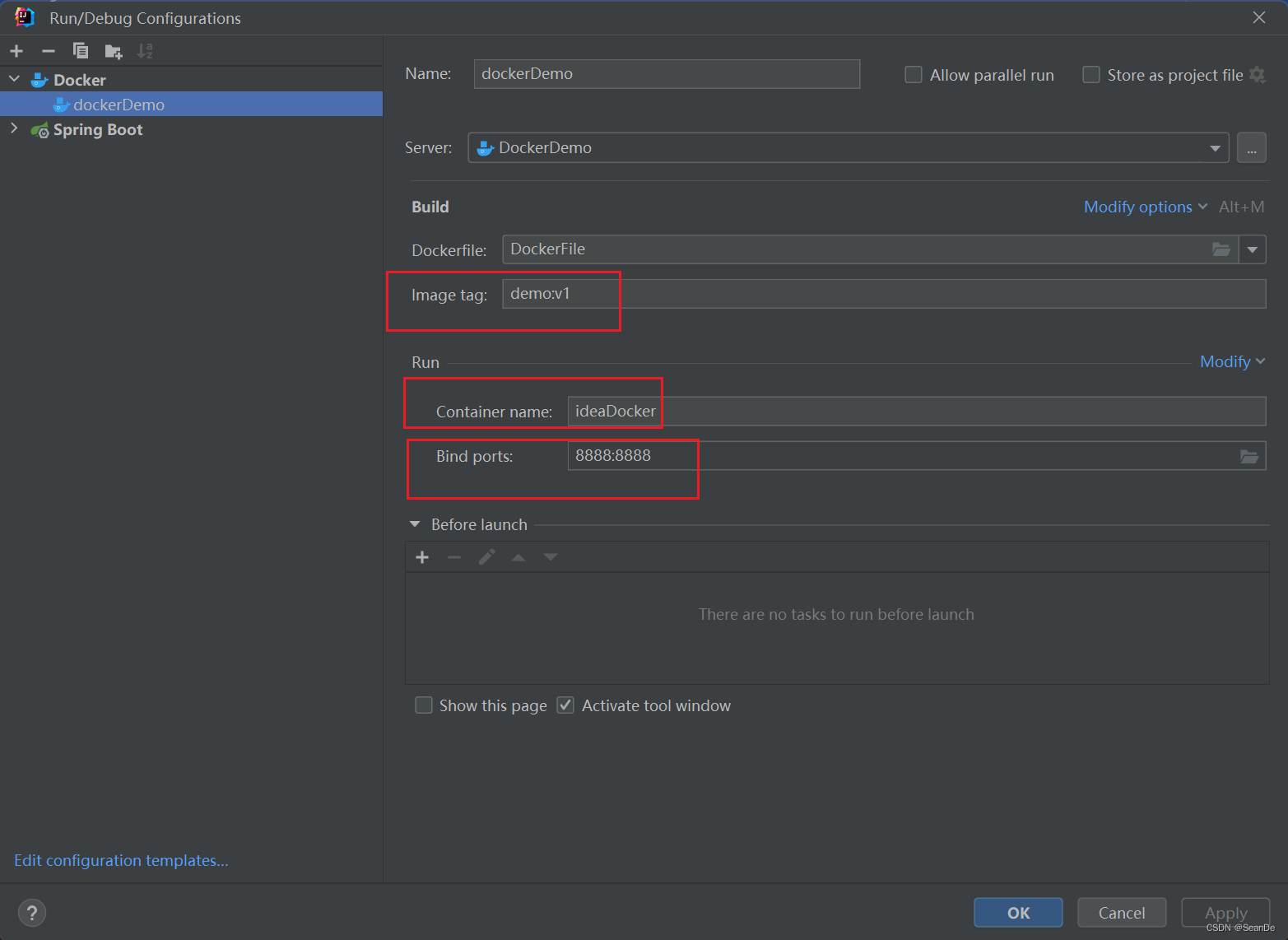Image resolution: width=1288 pixels, height=940 pixels.
Task: Open the Store as project file settings gear
Action: tap(1257, 75)
